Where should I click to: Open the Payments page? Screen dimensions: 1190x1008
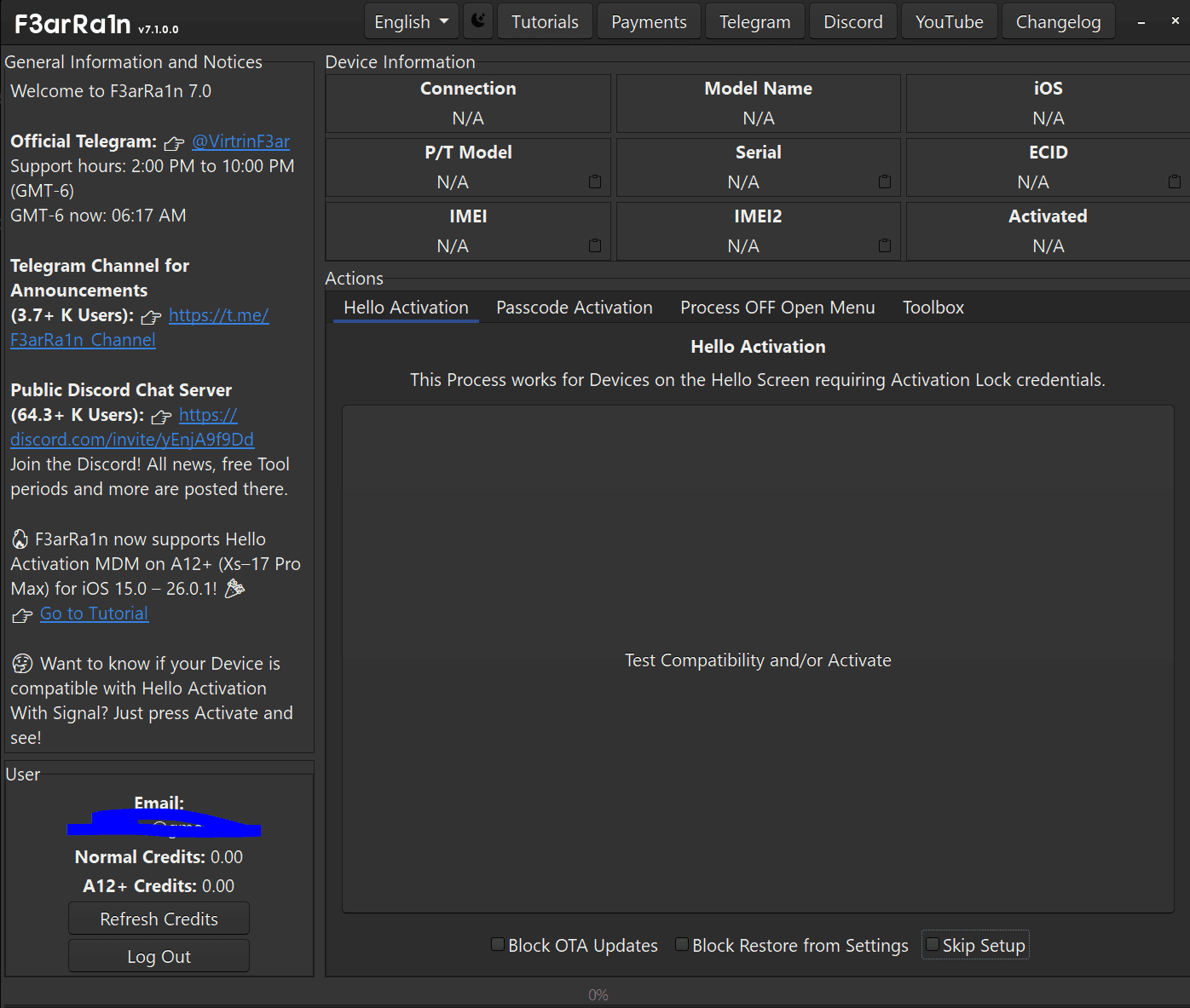pyautogui.click(x=649, y=21)
